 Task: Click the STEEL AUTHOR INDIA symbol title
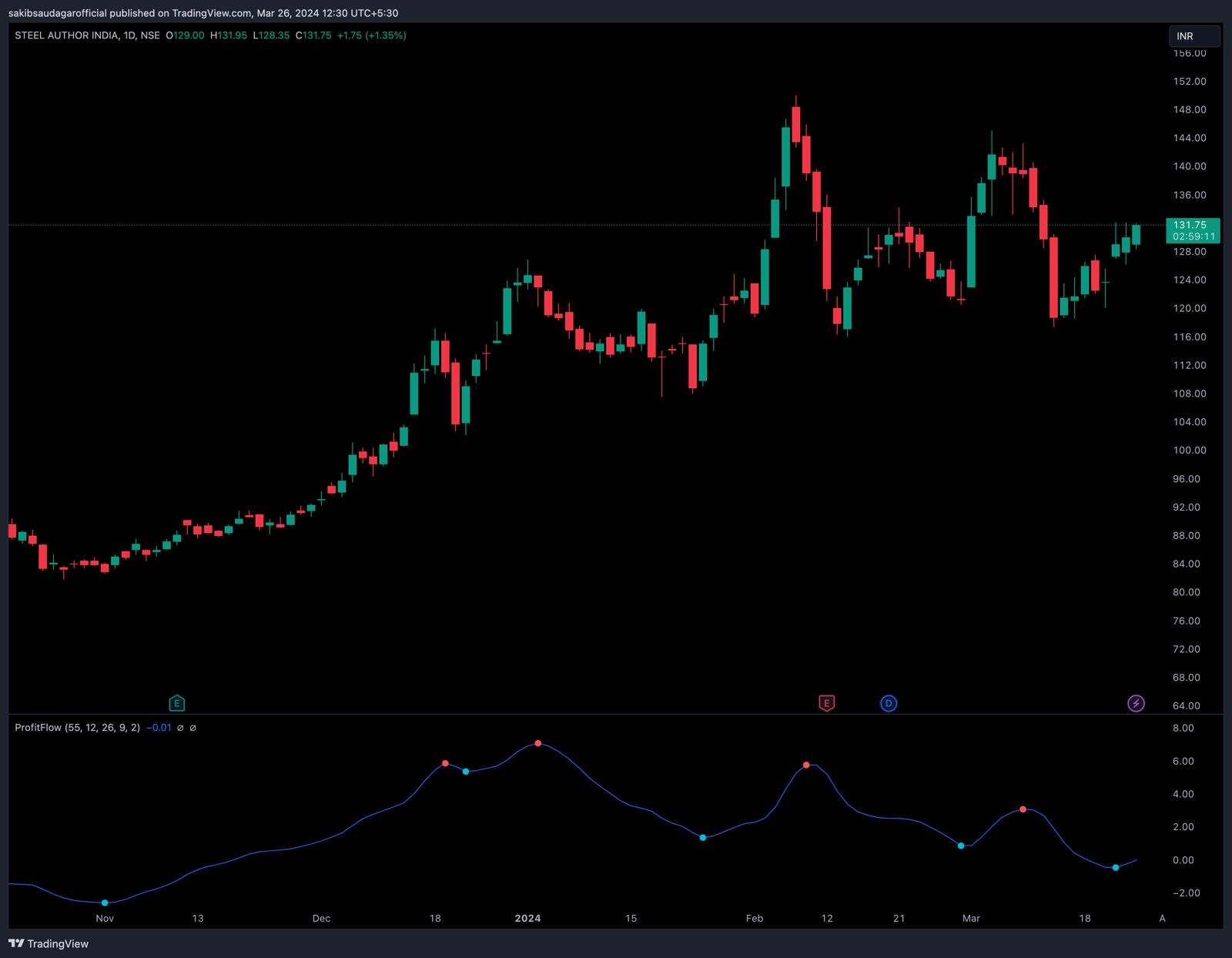coord(66,35)
